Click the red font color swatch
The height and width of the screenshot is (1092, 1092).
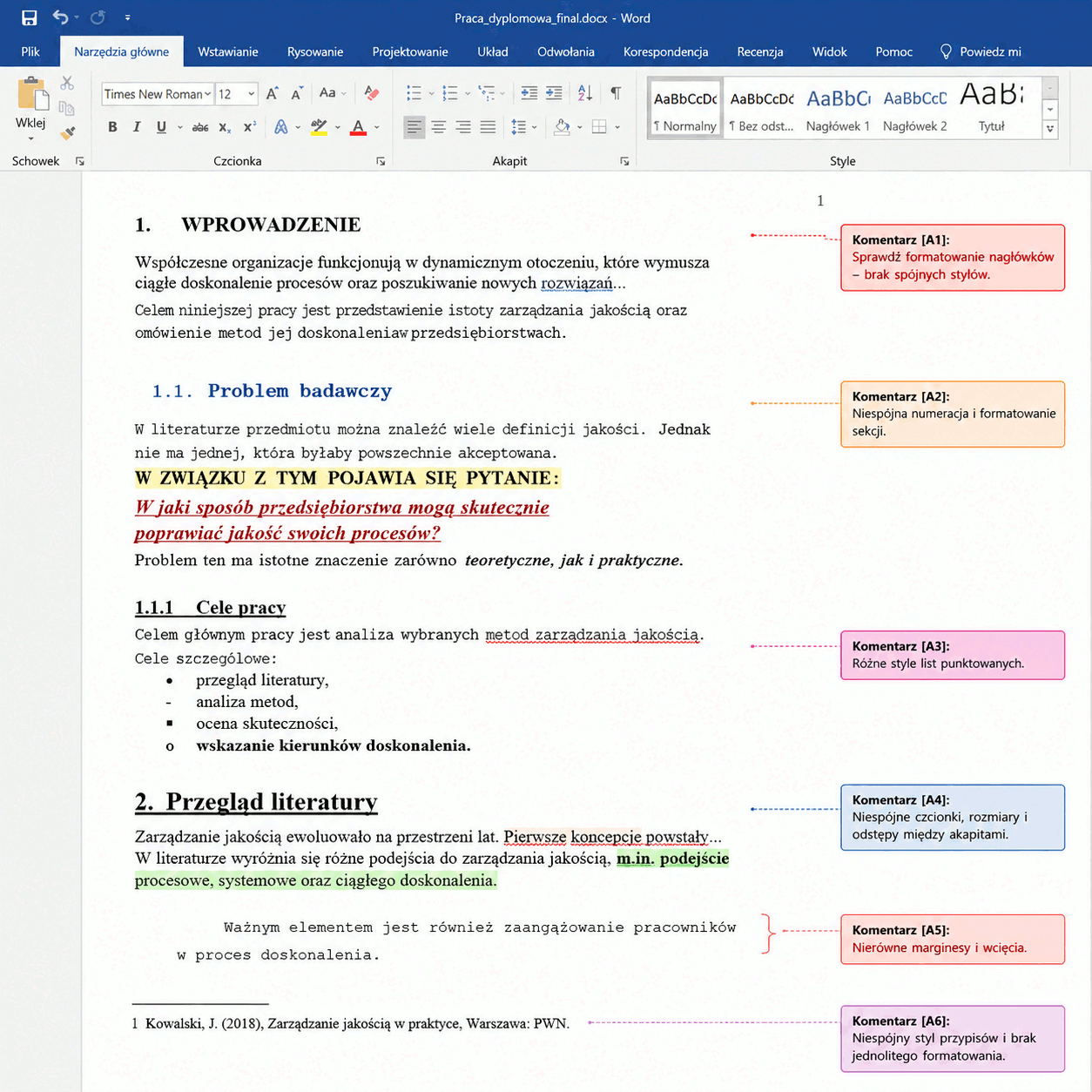tap(358, 128)
